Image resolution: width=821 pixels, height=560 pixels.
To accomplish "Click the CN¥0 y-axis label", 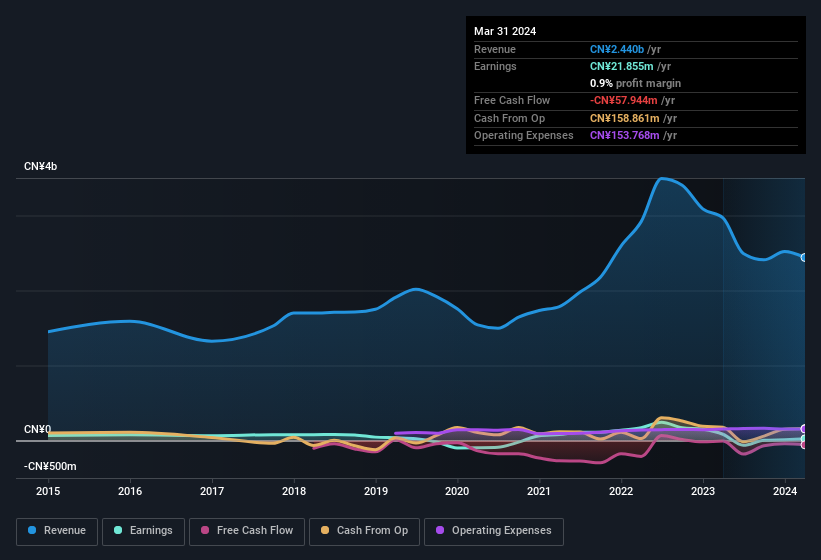I will pyautogui.click(x=38, y=430).
